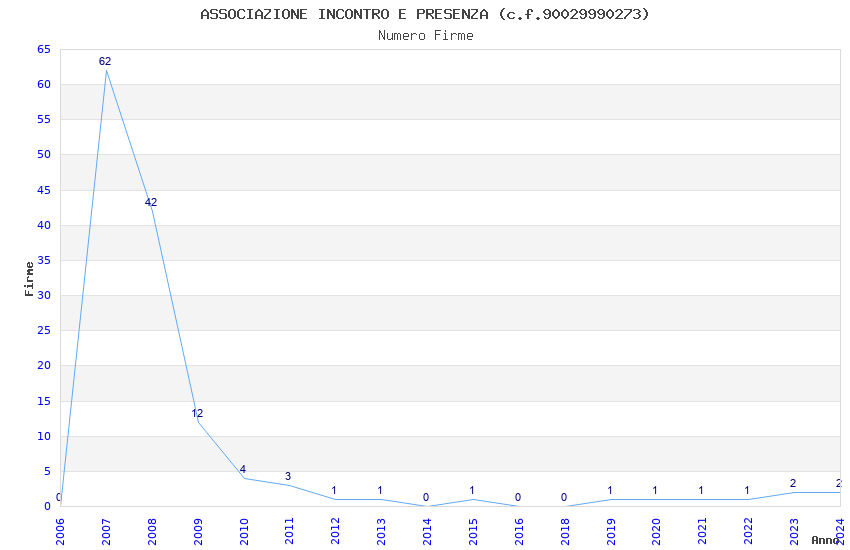
Task: Click the x-axis year label 2014
Action: pyautogui.click(x=427, y=532)
